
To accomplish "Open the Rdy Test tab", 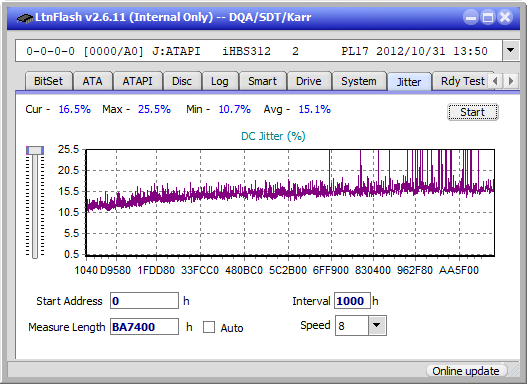I will pyautogui.click(x=462, y=81).
